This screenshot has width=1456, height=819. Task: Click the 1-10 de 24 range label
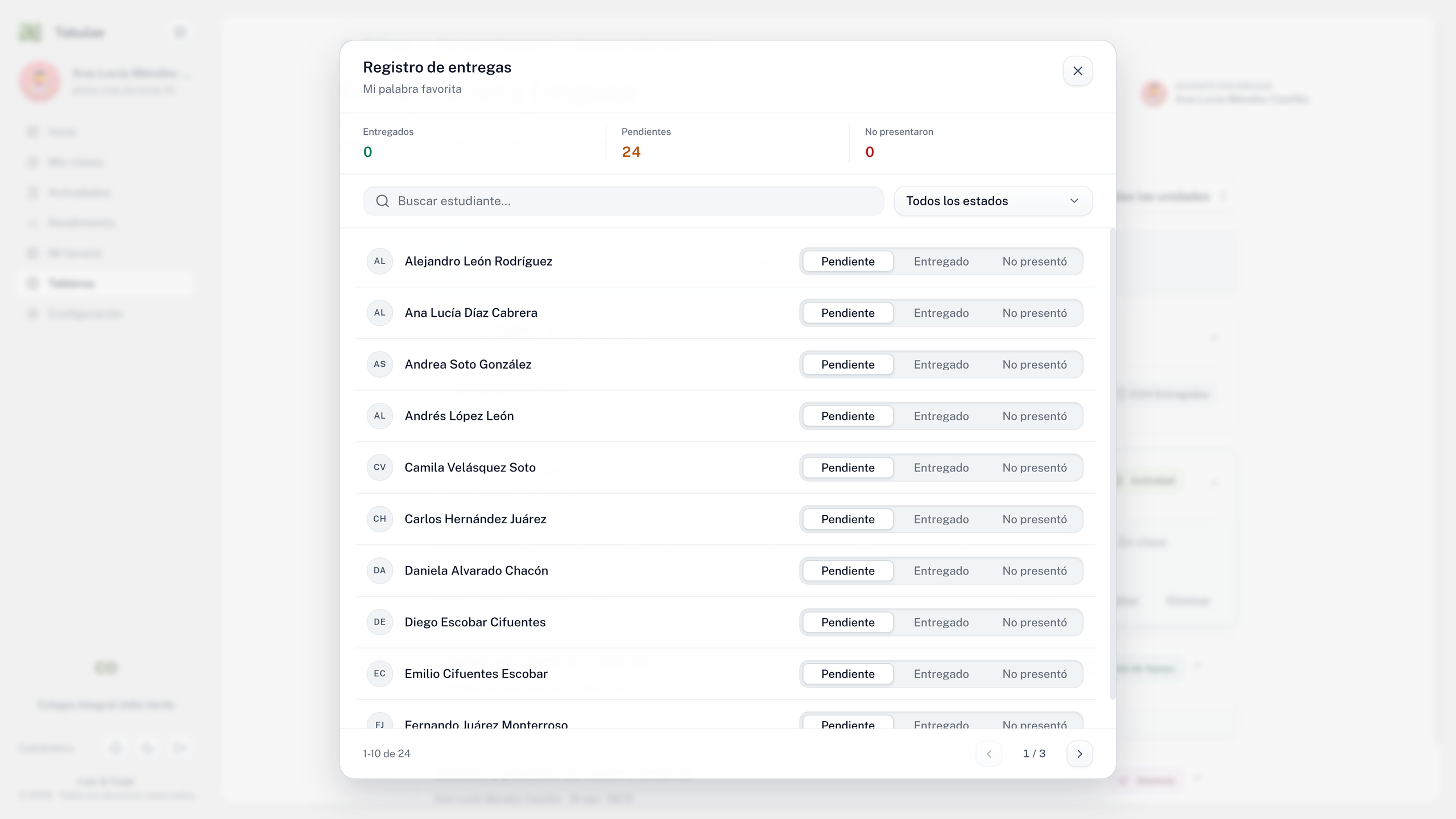pos(387,754)
